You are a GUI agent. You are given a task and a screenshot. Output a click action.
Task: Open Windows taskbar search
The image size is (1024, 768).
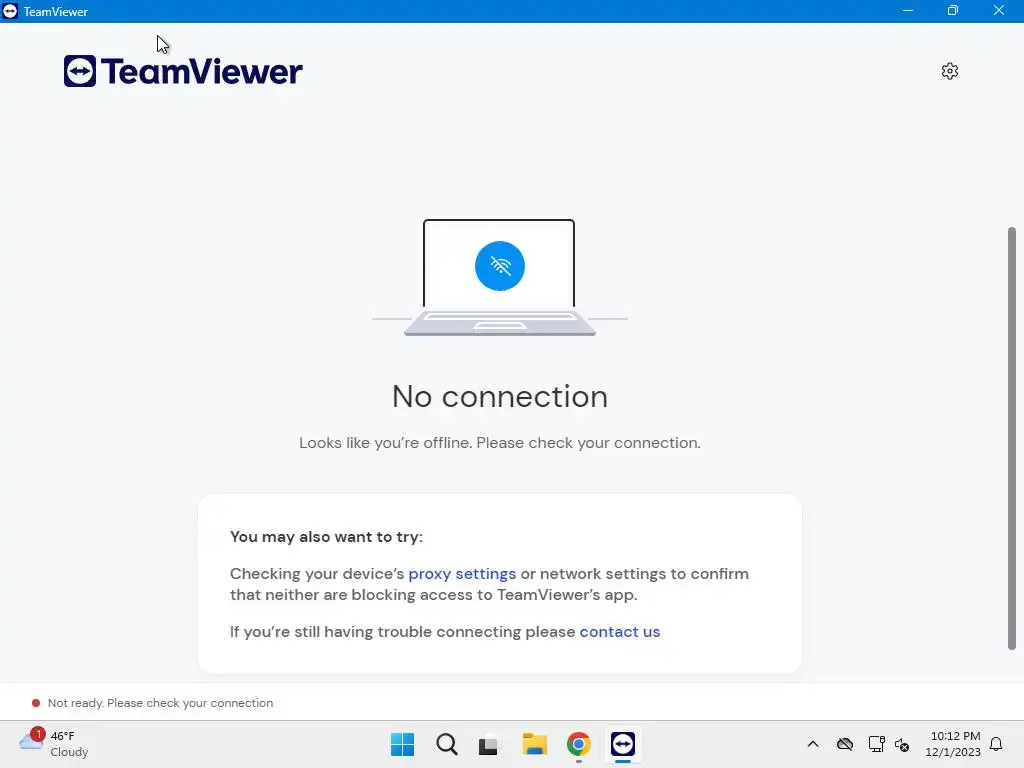point(447,744)
